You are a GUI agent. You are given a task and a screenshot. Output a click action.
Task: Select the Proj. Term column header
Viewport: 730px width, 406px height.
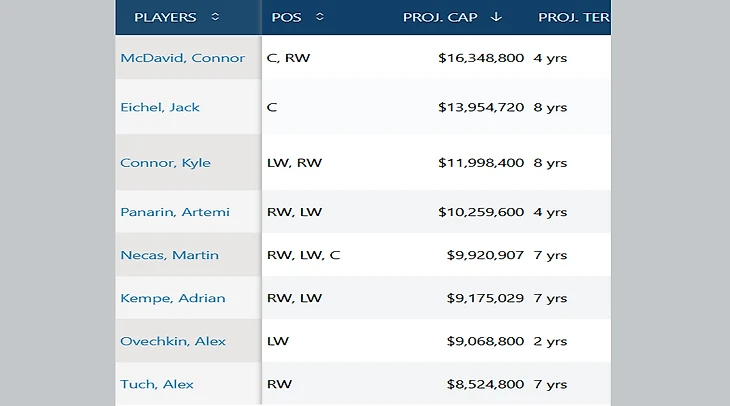tap(573, 17)
